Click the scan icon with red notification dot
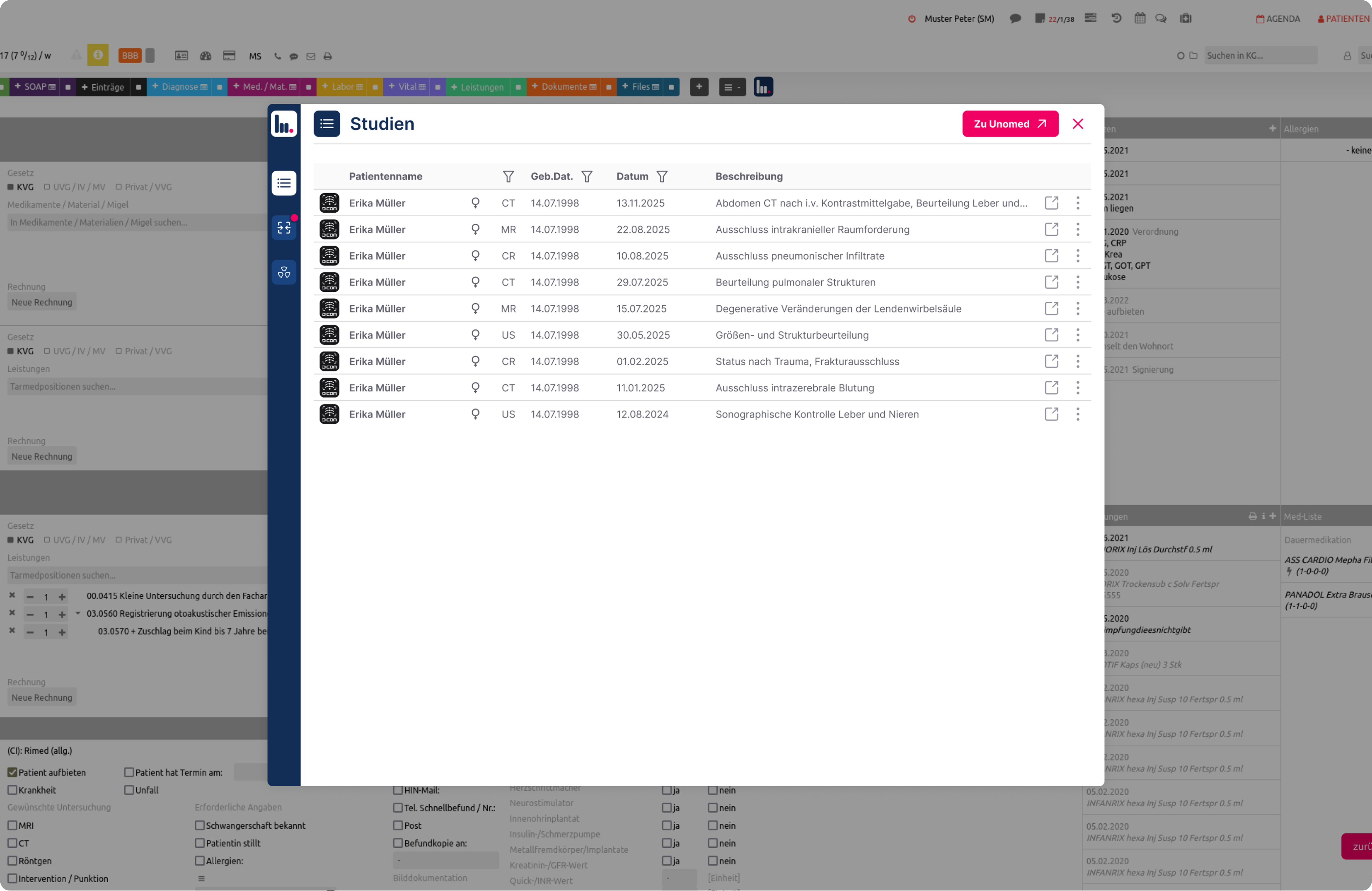 284,228
